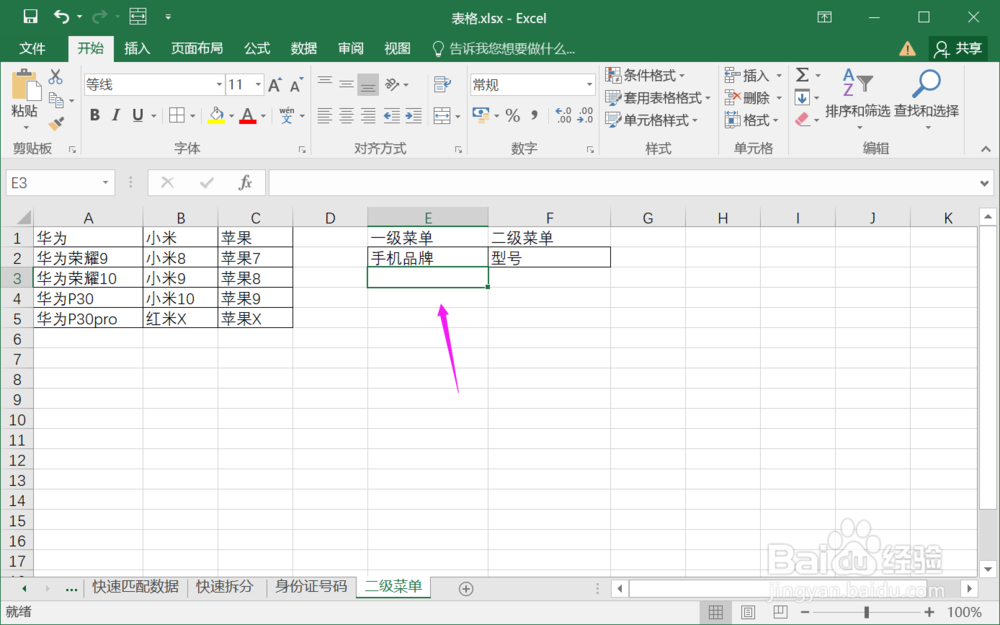Click the AutoSum sigma icon
1000x625 pixels.
[x=802, y=75]
